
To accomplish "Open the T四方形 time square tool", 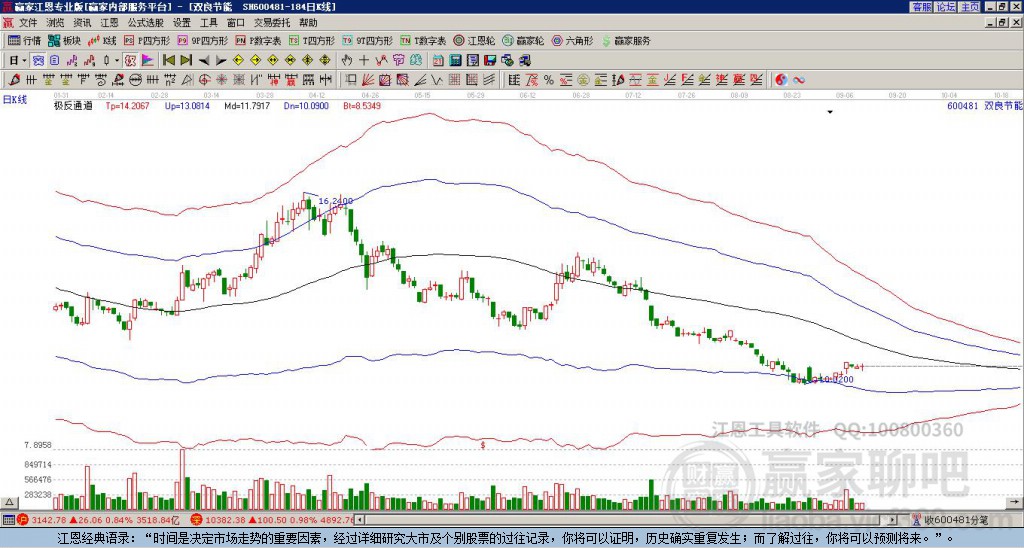I will pos(312,40).
